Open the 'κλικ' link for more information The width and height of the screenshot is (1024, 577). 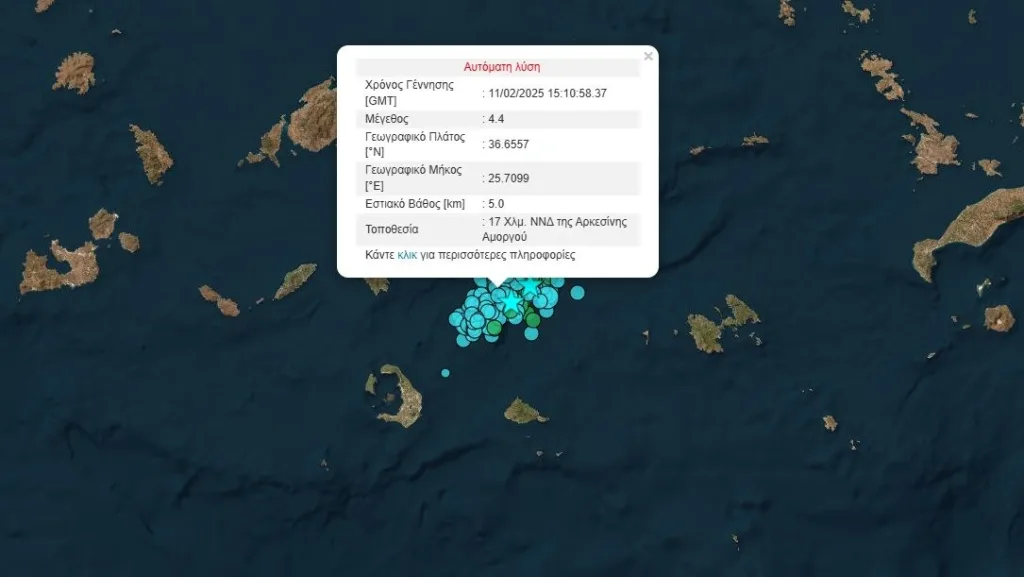point(407,255)
